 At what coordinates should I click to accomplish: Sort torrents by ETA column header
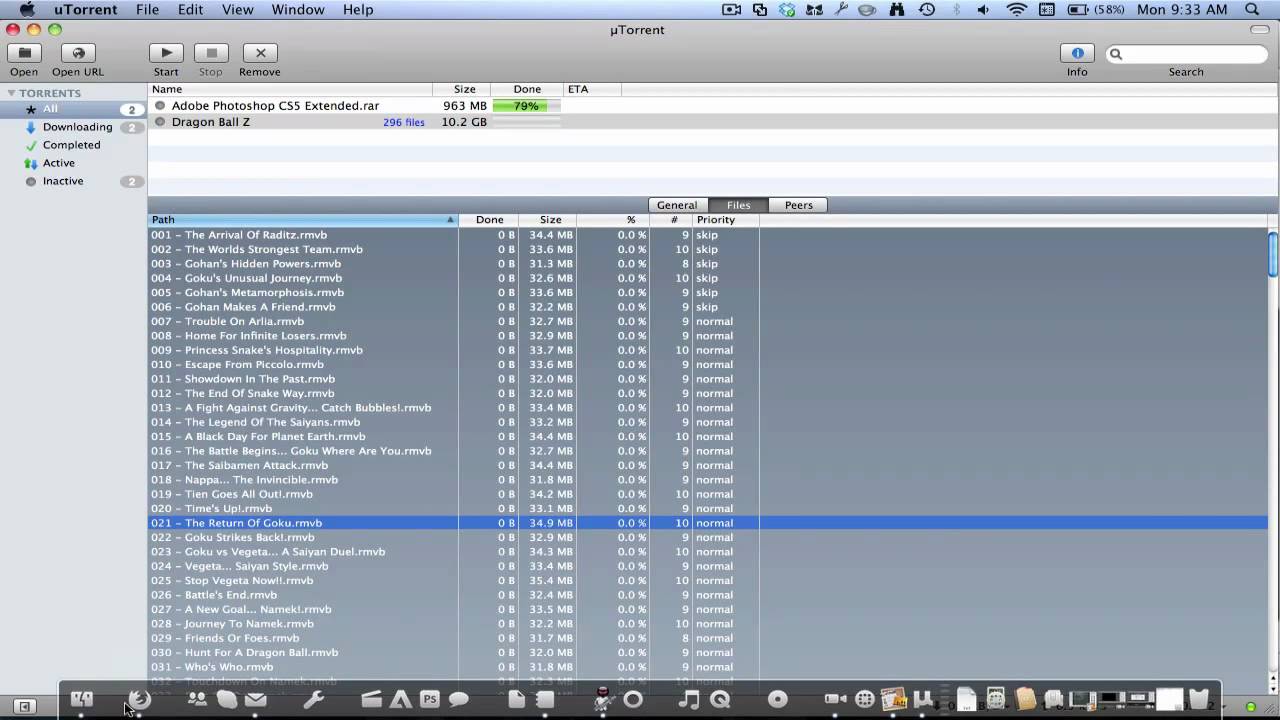[593, 89]
